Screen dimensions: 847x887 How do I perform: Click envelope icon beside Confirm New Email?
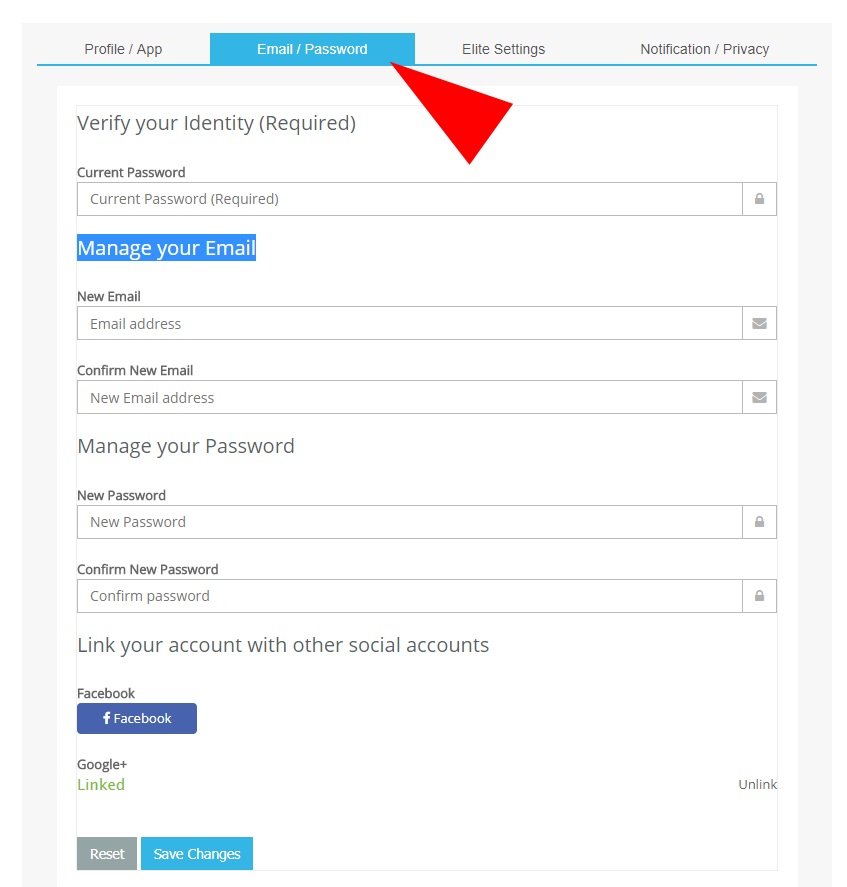pyautogui.click(x=759, y=397)
